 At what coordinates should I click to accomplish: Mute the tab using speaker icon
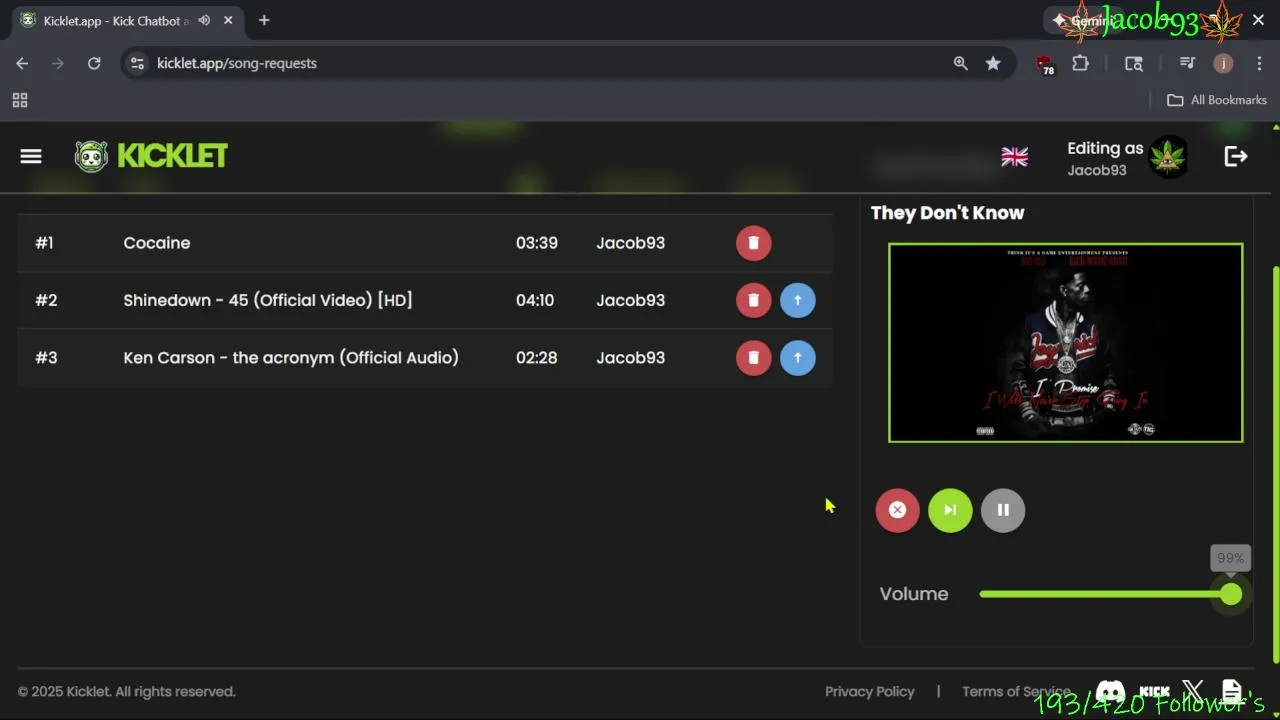(x=204, y=20)
